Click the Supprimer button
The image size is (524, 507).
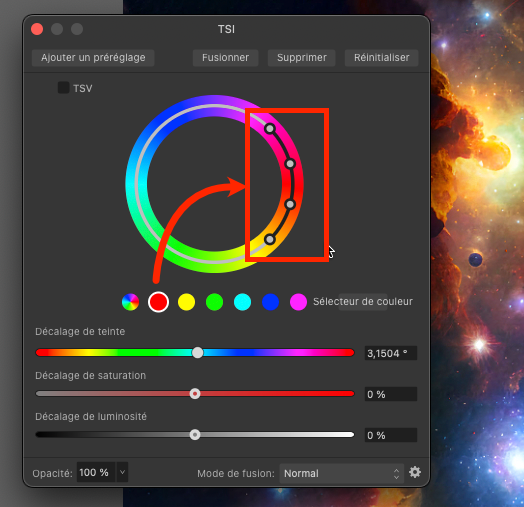tap(302, 58)
